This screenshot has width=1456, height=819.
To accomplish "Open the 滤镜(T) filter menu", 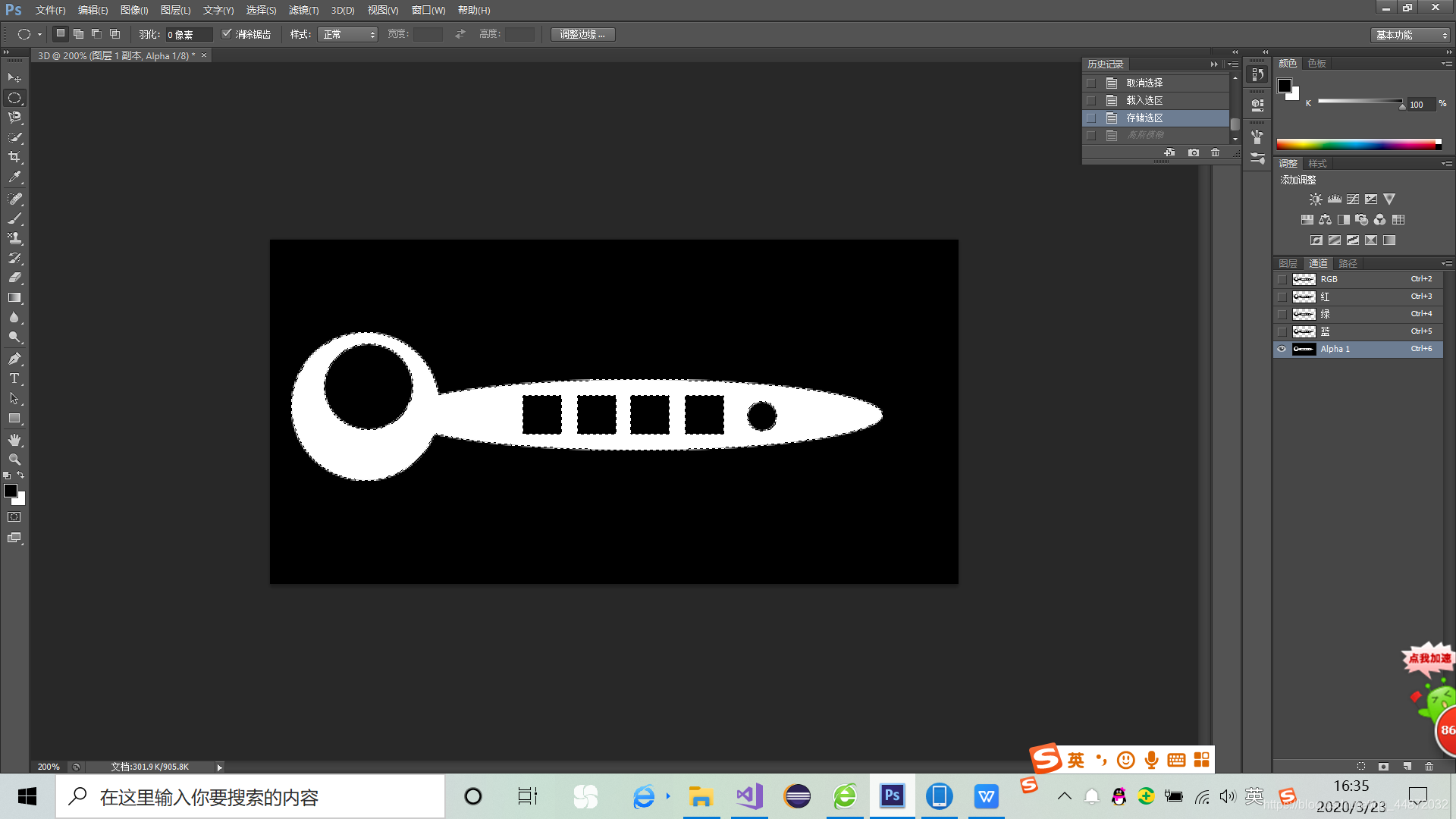I will click(303, 10).
